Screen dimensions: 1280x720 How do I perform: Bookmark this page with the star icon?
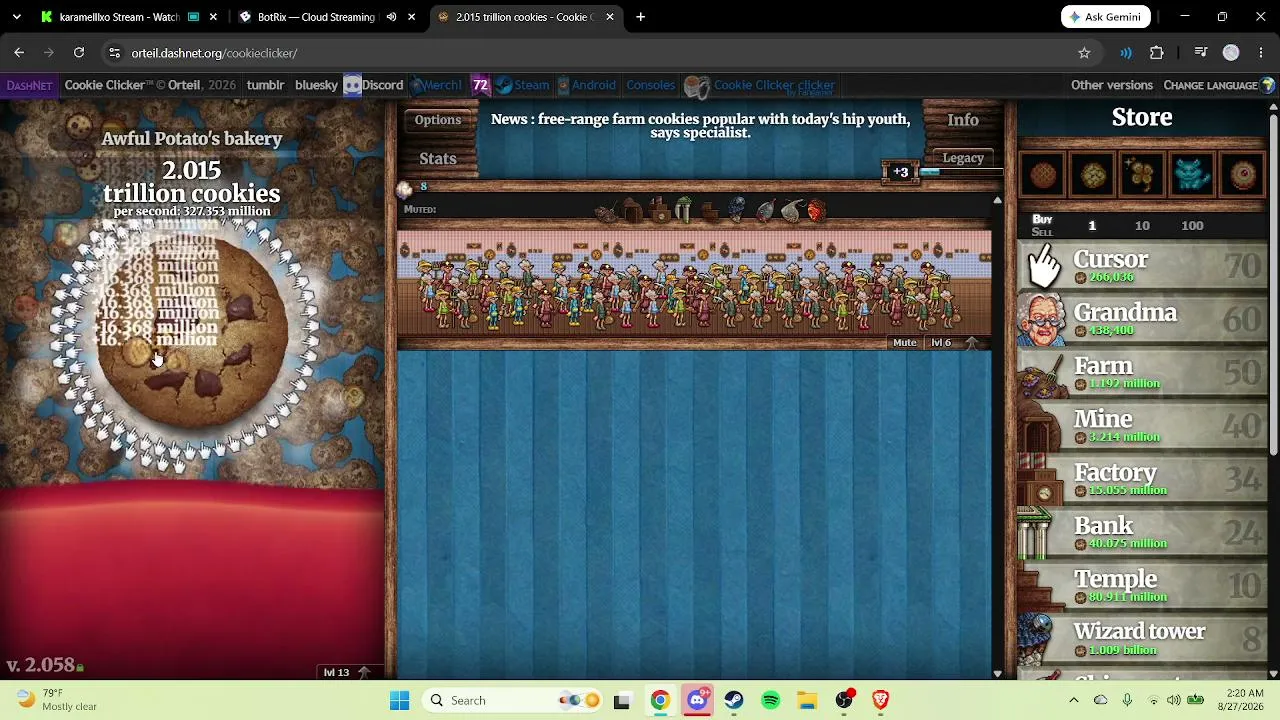click(x=1084, y=53)
